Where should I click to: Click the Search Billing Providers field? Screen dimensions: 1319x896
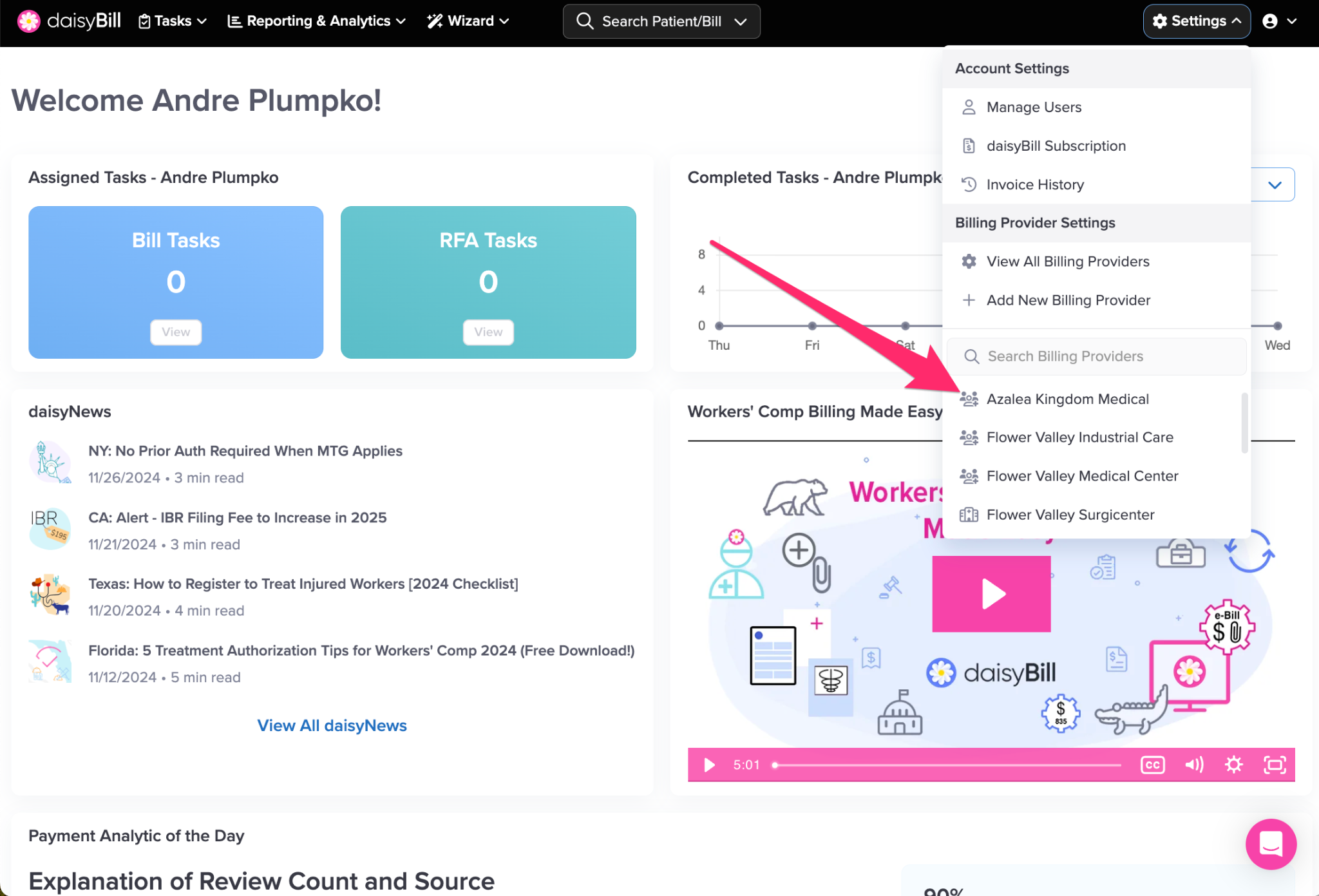(1096, 356)
